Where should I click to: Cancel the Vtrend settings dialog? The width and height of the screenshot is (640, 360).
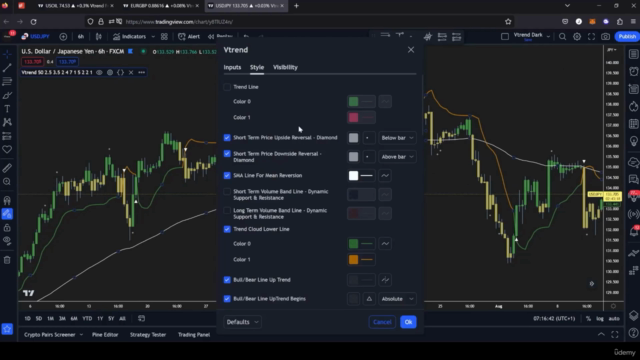382,322
